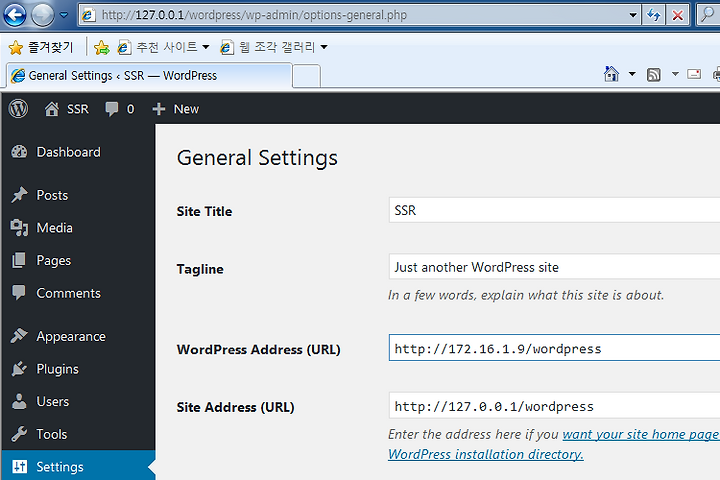Click the browser Forward arrow button
Screen dimensions: 720x480
click(x=43, y=15)
